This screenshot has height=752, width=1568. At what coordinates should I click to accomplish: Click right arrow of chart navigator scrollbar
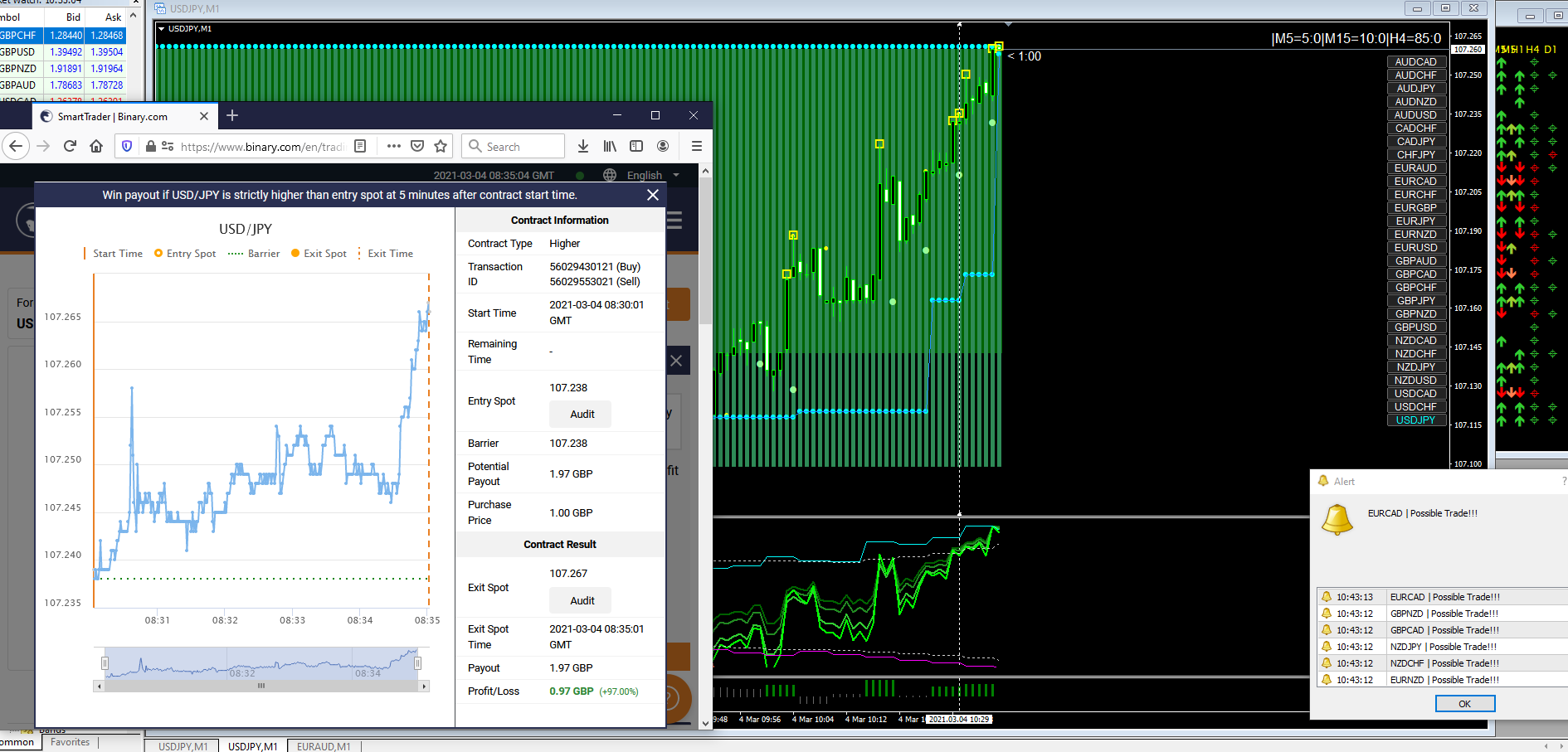pyautogui.click(x=424, y=687)
